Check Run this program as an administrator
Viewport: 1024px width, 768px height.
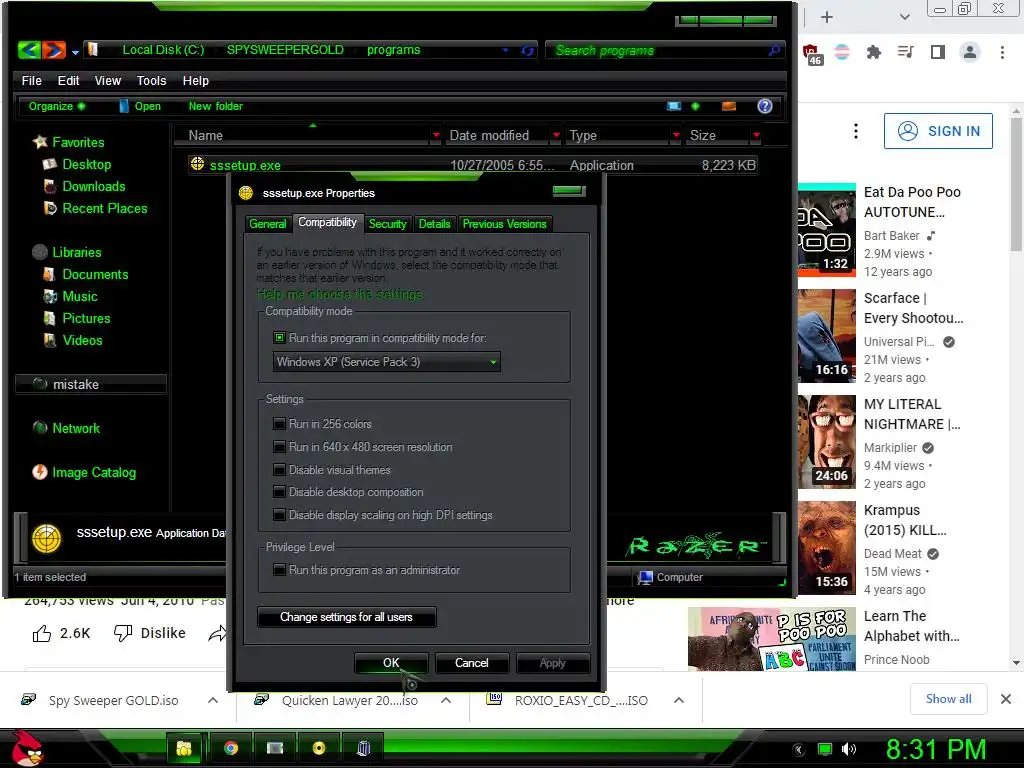click(280, 570)
